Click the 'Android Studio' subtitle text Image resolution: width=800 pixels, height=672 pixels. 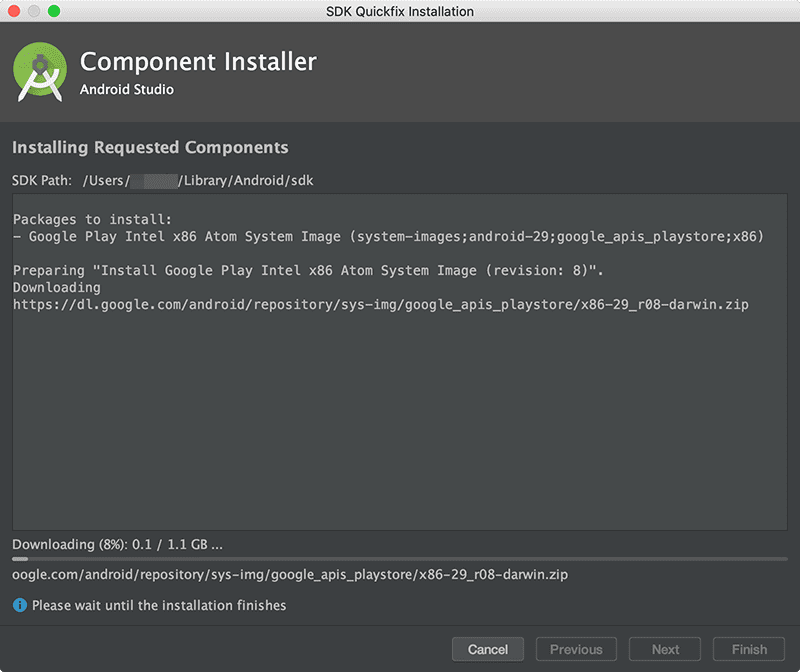[127, 89]
